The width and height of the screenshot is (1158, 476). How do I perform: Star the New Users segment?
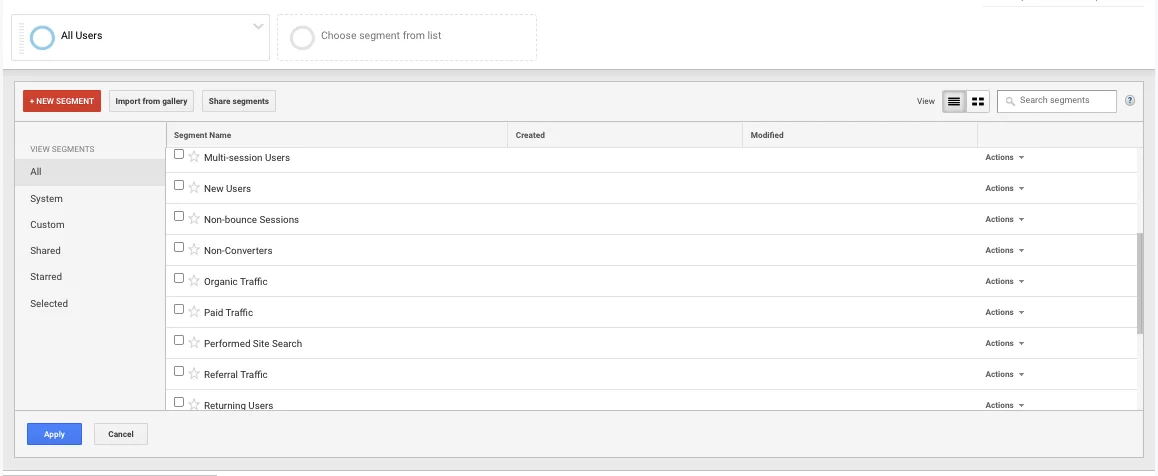(194, 188)
